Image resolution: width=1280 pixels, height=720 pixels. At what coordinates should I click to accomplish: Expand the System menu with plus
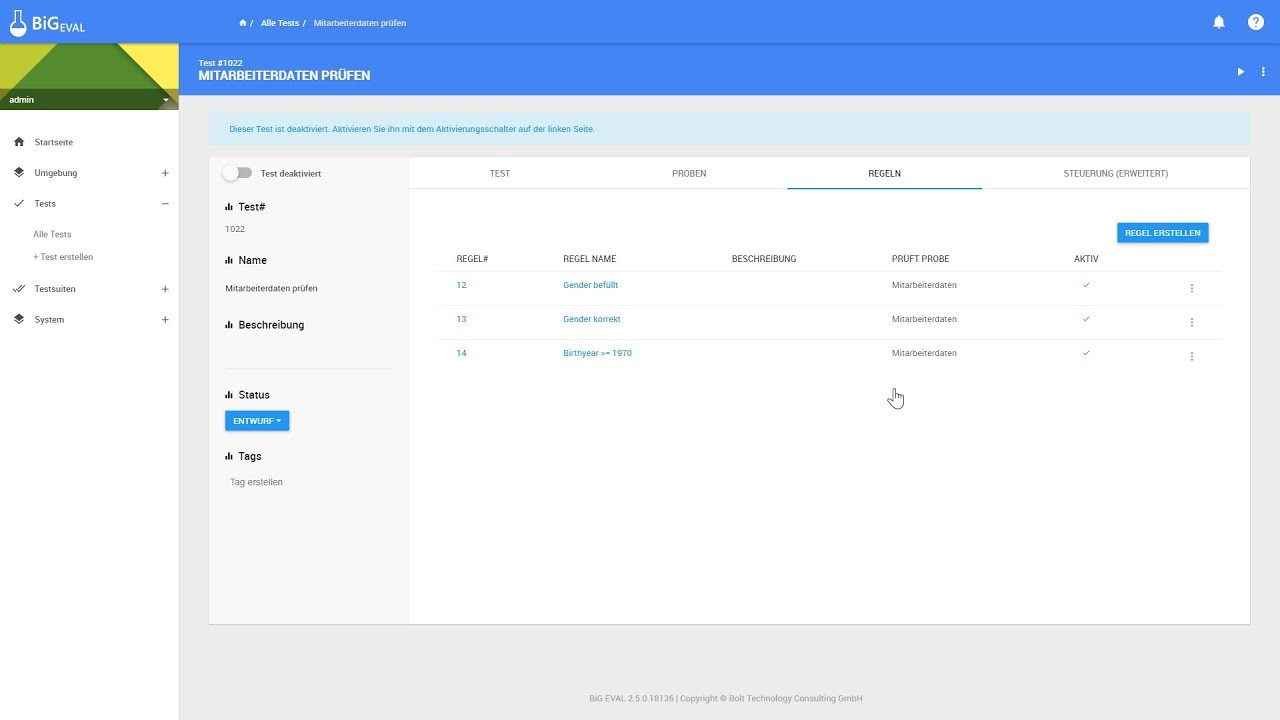point(165,320)
